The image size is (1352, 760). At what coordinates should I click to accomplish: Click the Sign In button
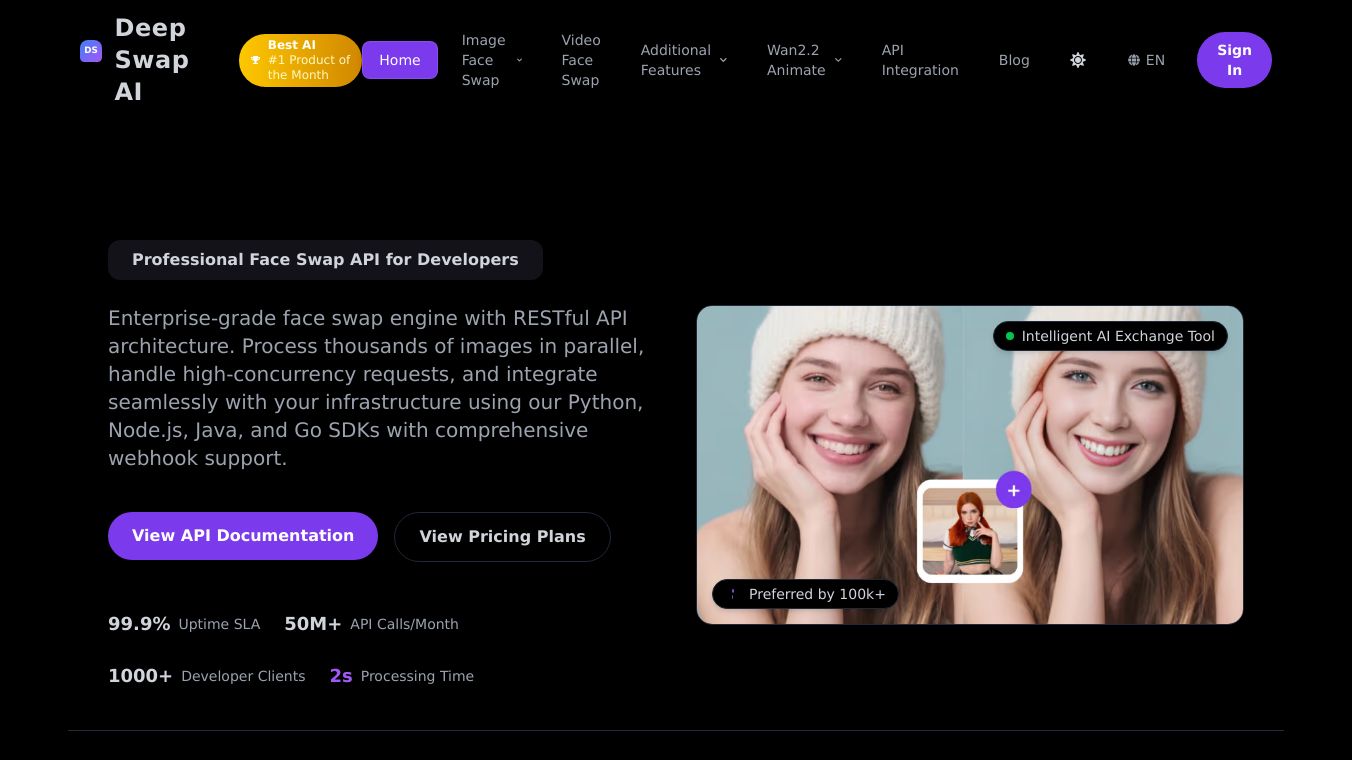pos(1234,60)
